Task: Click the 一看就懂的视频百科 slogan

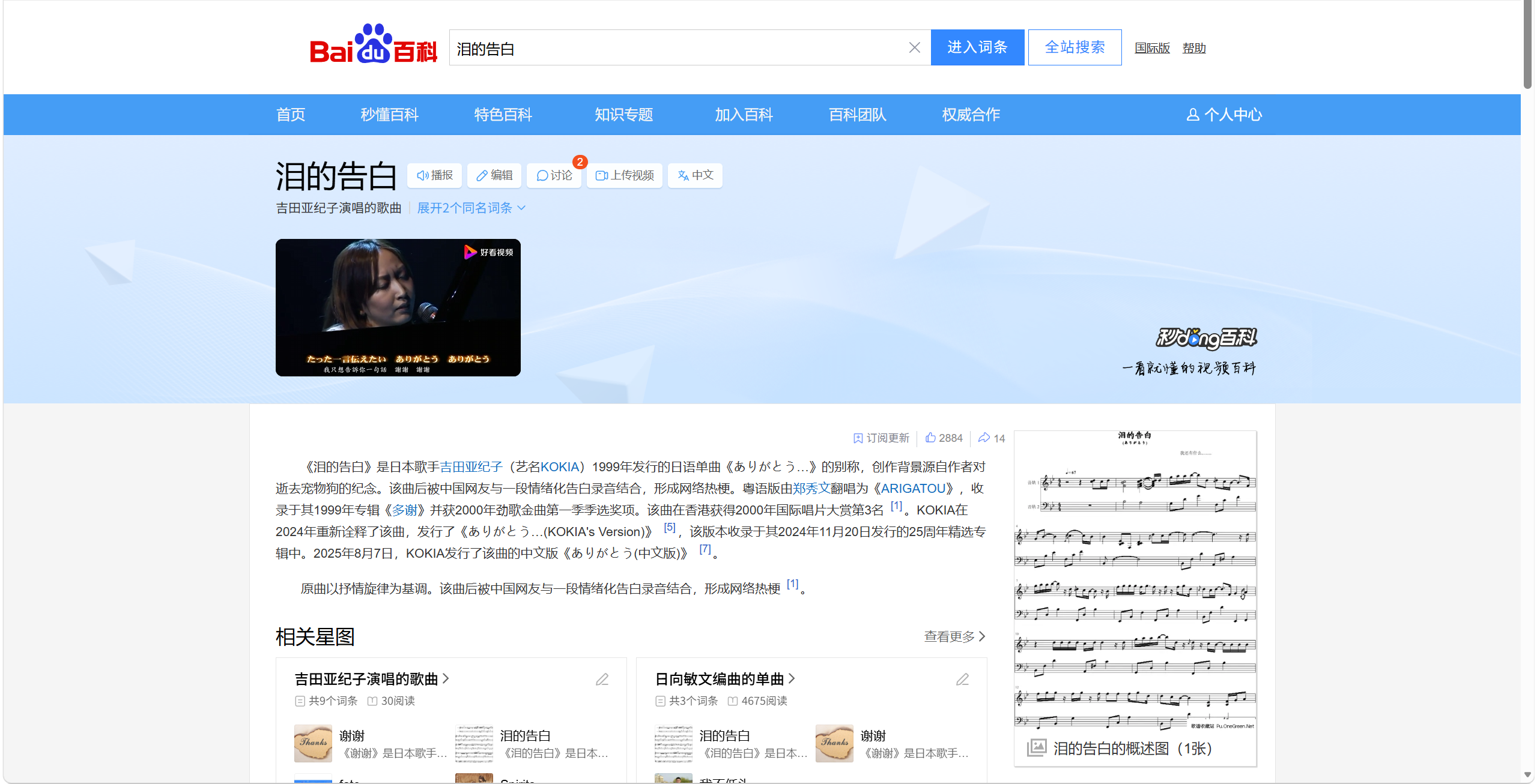Action: (1189, 368)
